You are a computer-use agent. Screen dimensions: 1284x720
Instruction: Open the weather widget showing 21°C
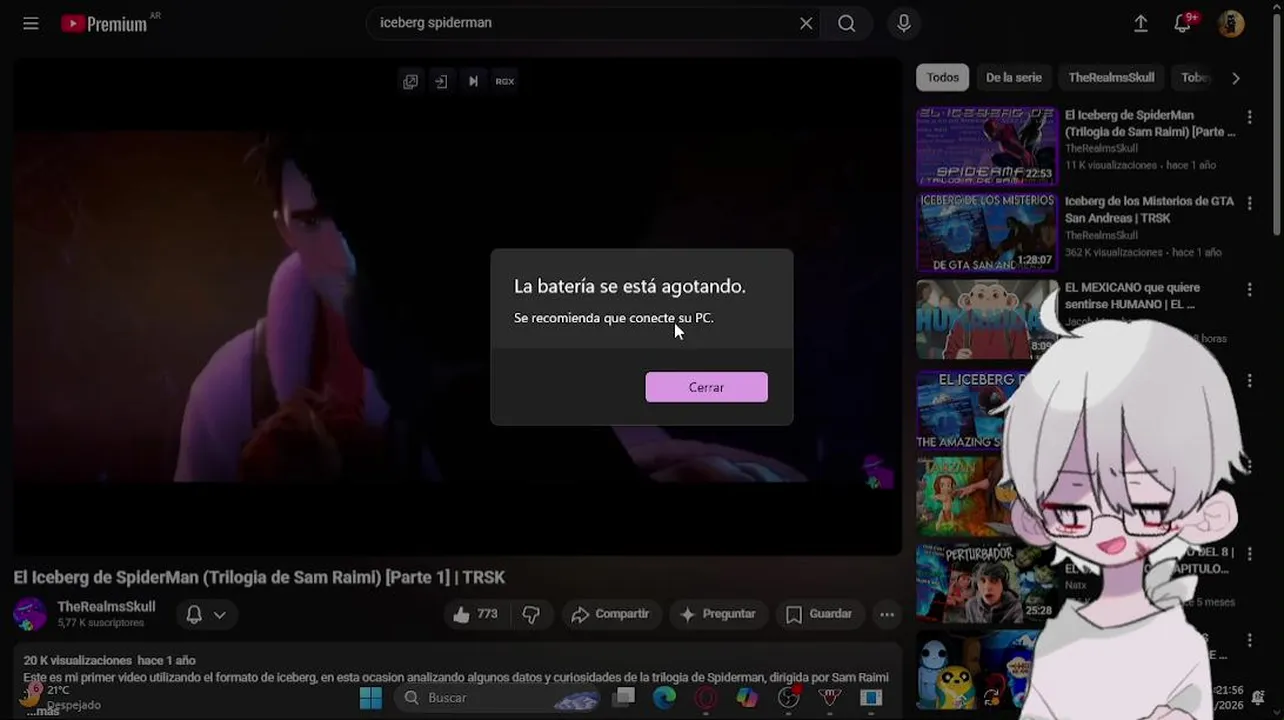click(60, 697)
